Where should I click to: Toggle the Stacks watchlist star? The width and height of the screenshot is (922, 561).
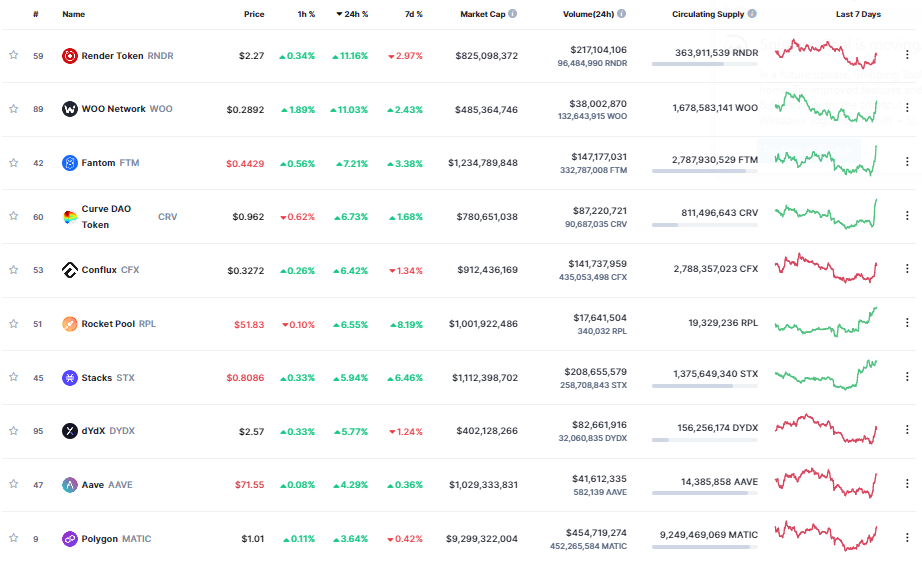click(x=14, y=377)
